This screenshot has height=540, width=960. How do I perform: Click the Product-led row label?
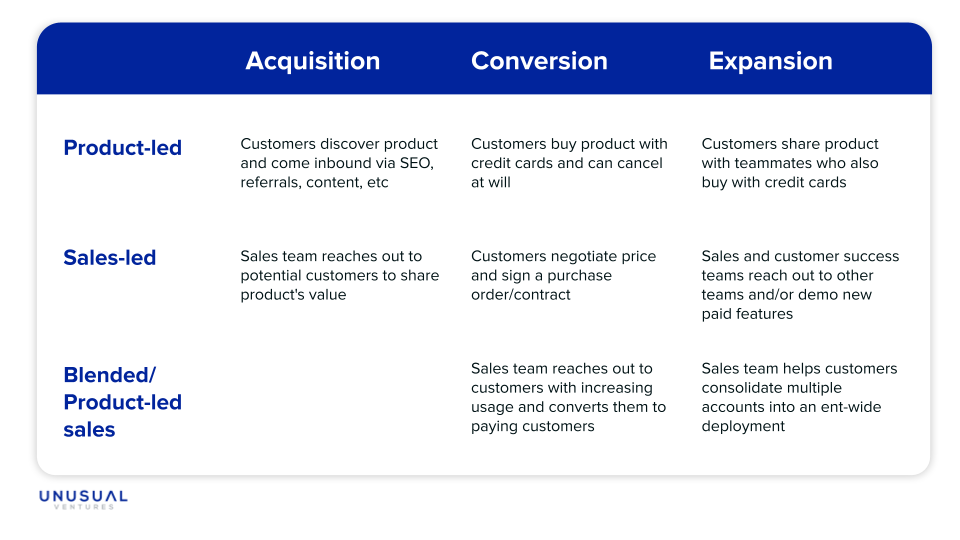click(x=122, y=148)
